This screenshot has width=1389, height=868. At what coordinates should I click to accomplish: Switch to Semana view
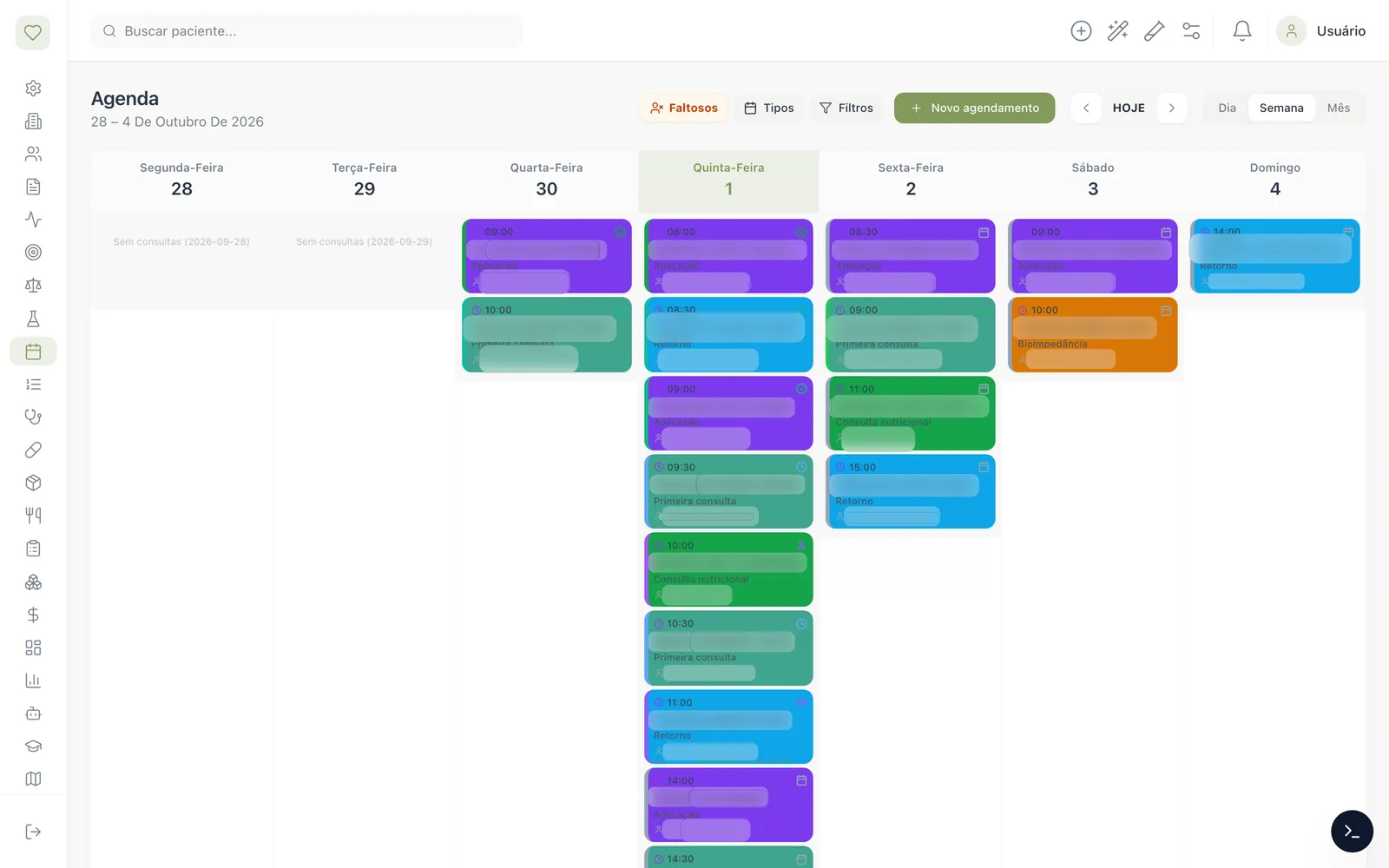pyautogui.click(x=1281, y=108)
